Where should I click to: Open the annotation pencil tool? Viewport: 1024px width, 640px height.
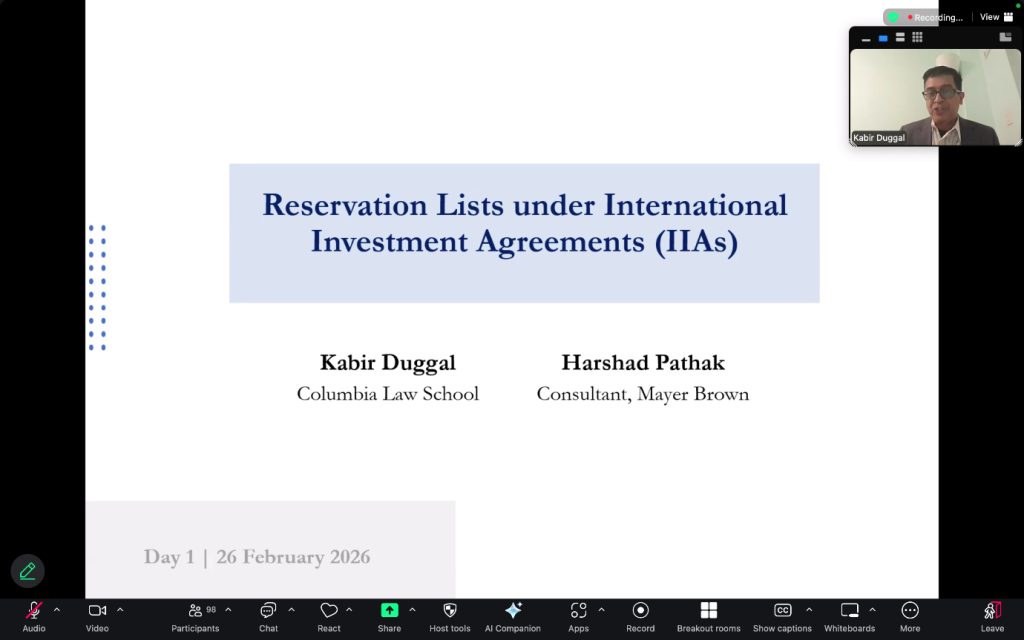coord(27,571)
